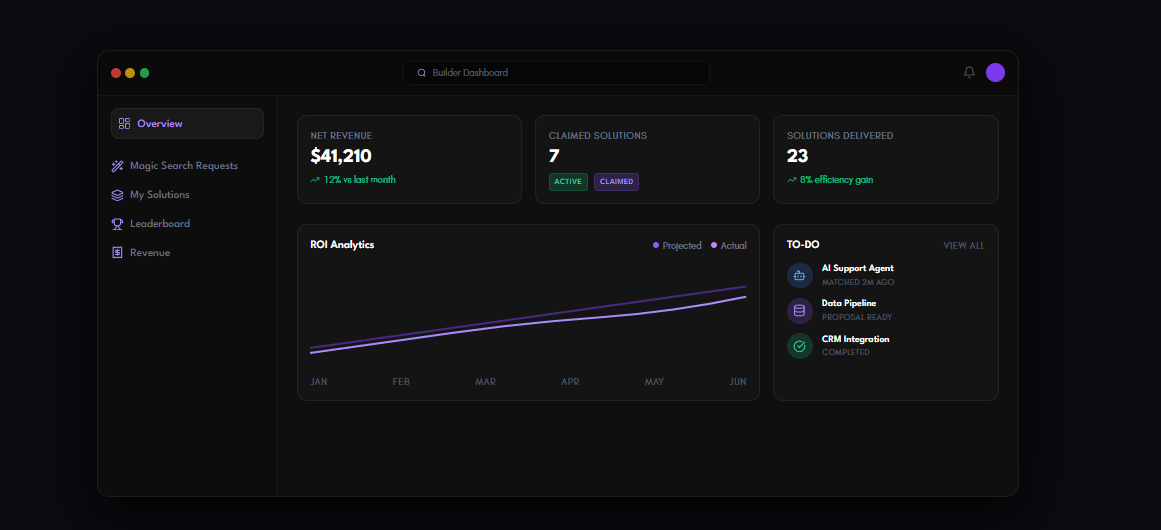The height and width of the screenshot is (530, 1161).
Task: Click the Magic Search wand icon
Action: 117,166
